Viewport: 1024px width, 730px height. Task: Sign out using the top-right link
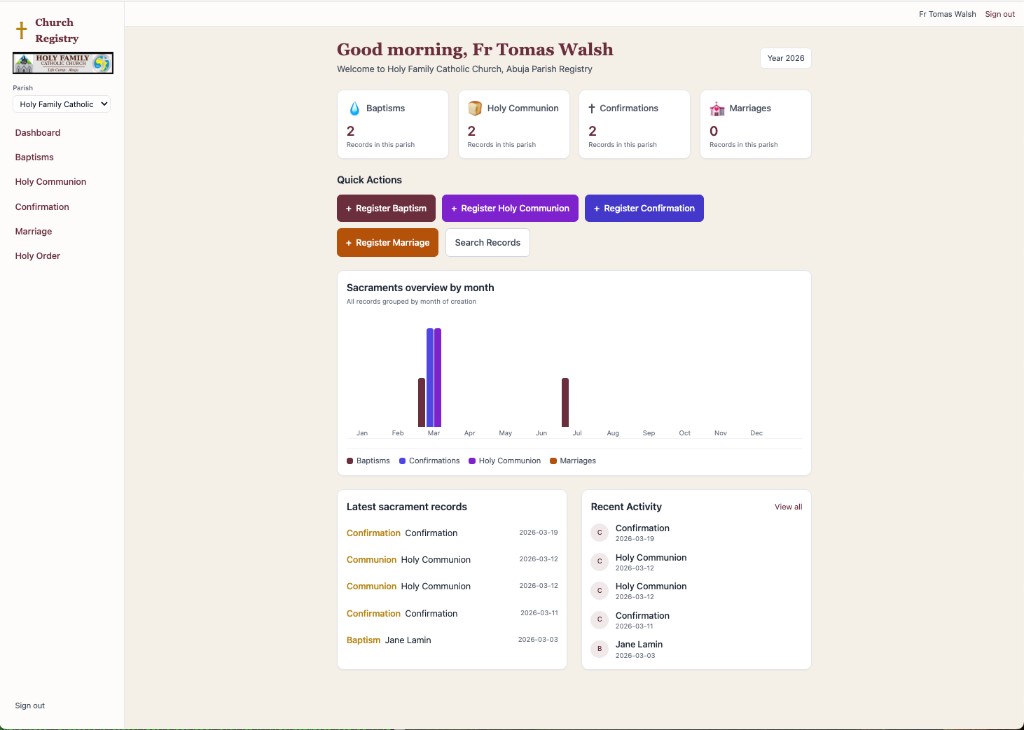click(x=1000, y=13)
